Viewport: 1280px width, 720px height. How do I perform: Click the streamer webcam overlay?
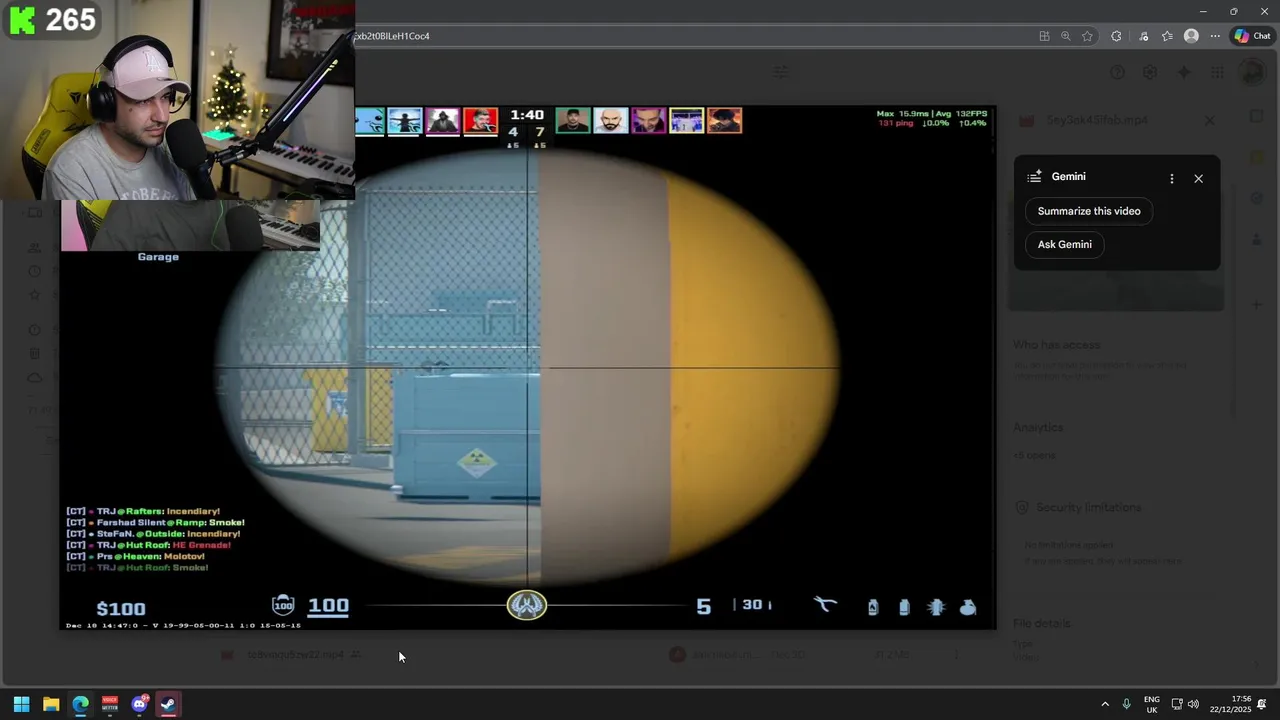click(x=178, y=100)
